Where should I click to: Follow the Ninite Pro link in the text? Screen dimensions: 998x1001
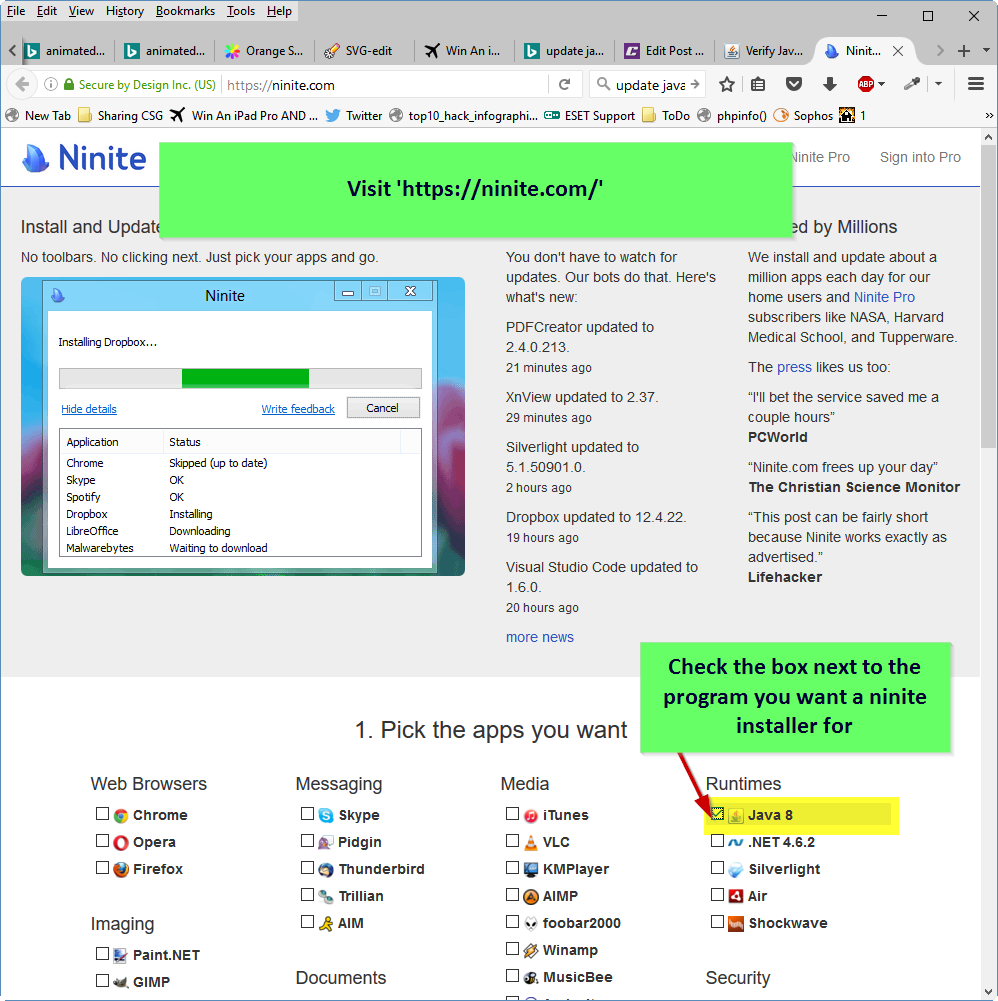884,297
